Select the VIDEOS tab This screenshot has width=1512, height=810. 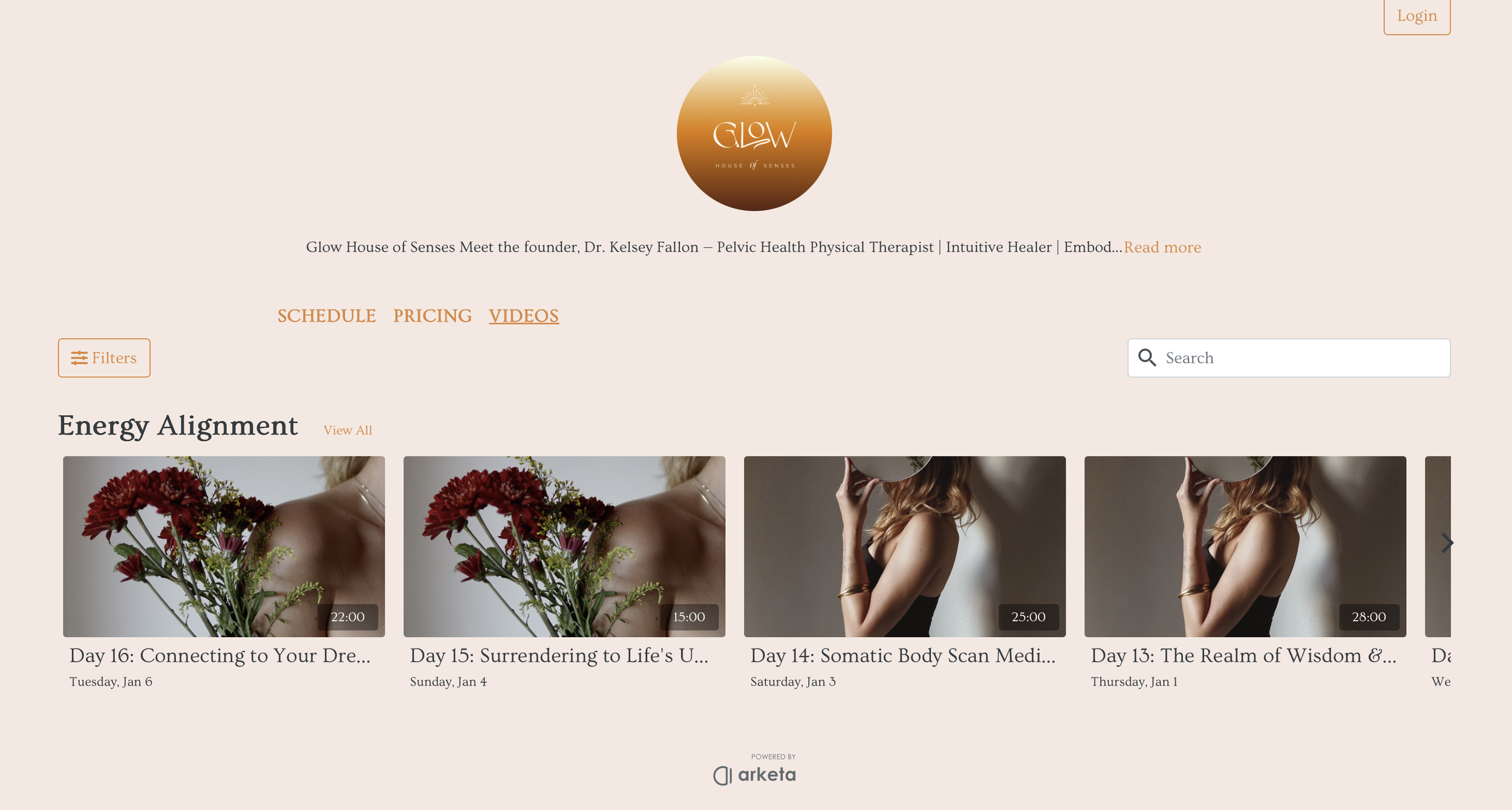point(524,316)
